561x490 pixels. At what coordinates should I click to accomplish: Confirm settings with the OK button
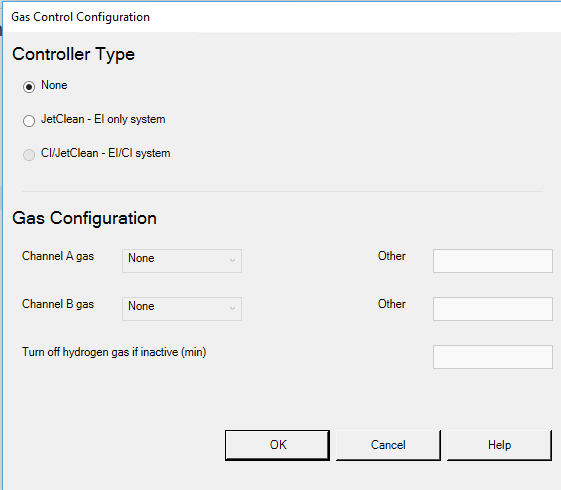pos(277,445)
